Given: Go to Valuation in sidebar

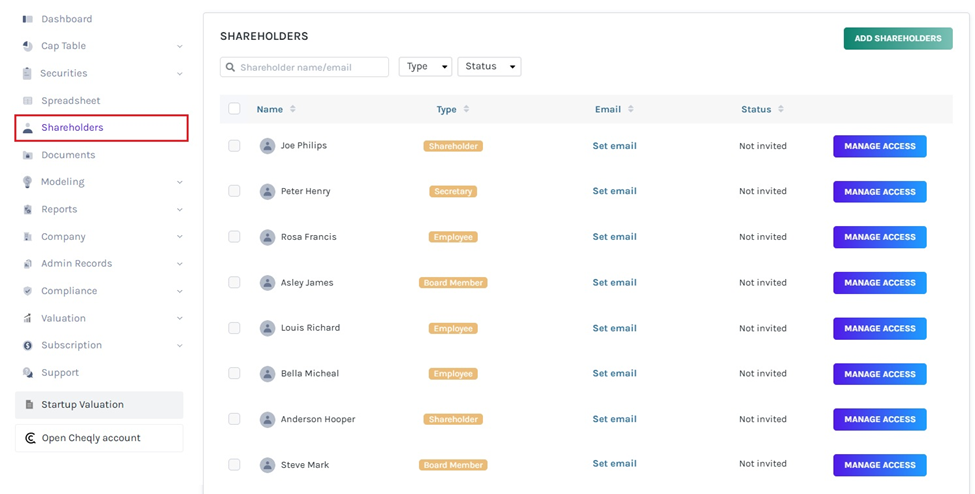Looking at the screenshot, I should point(63,318).
